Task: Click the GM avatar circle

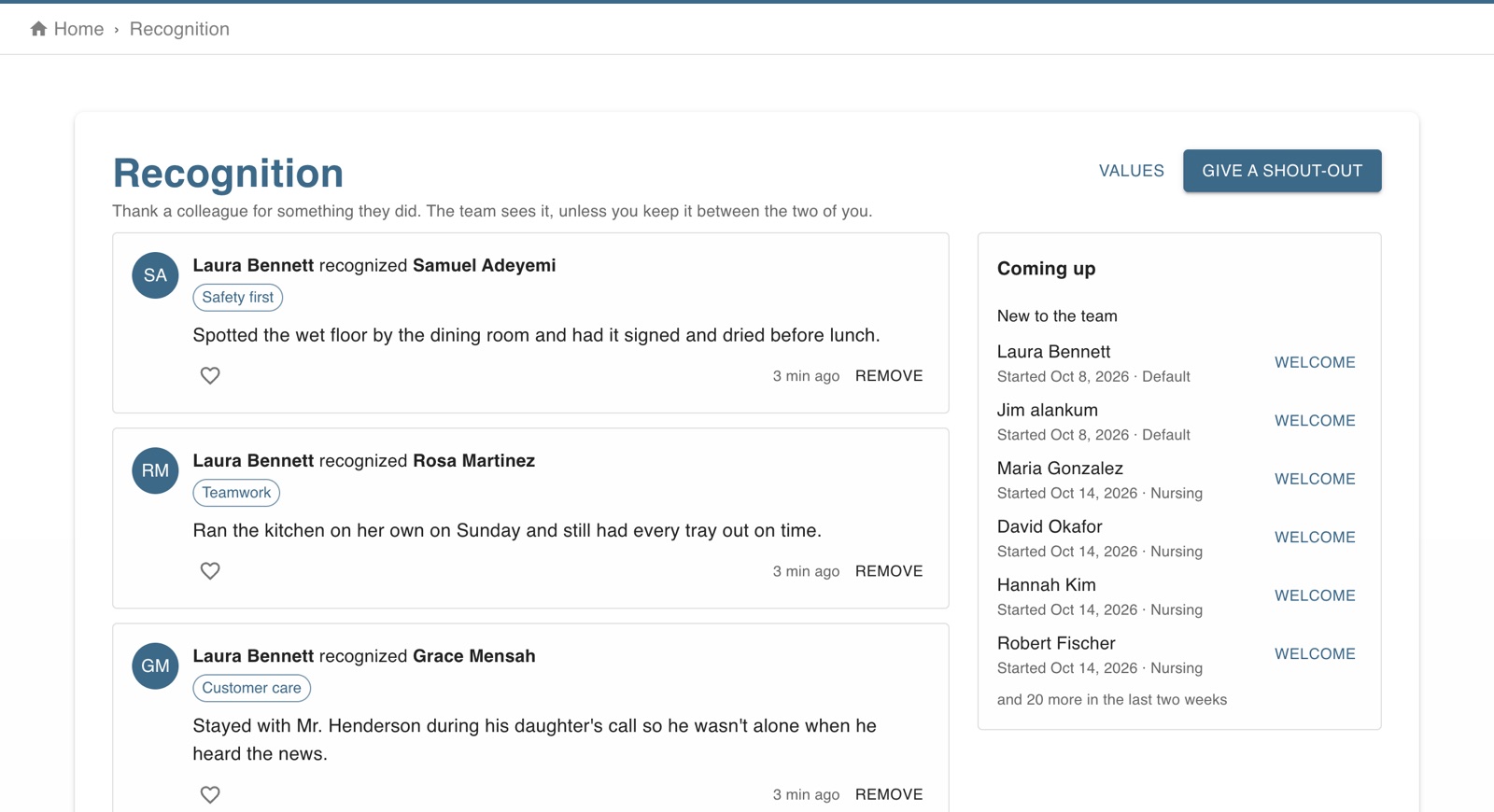Action: 155,665
